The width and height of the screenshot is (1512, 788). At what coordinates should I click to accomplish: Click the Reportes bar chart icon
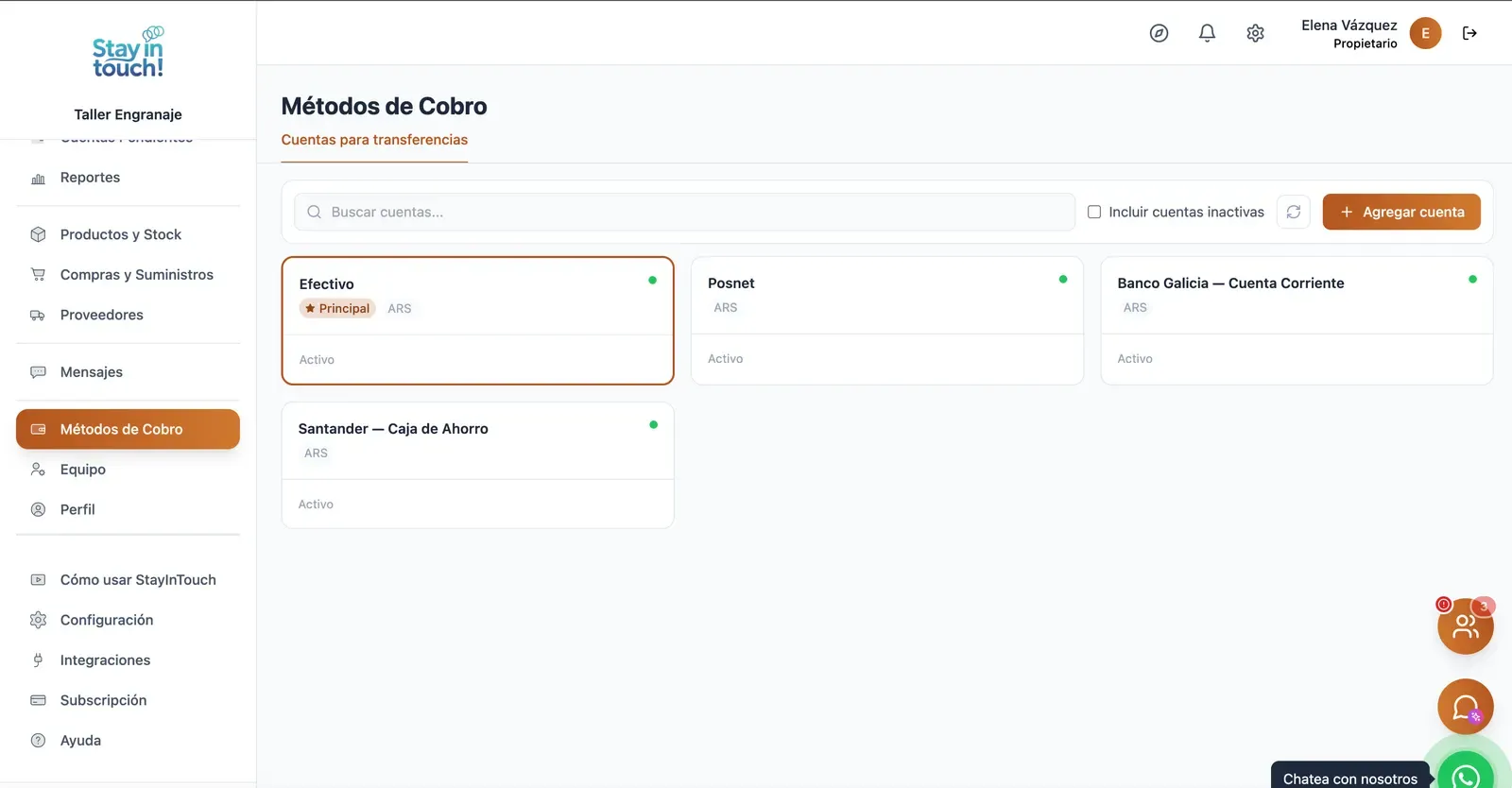[38, 178]
